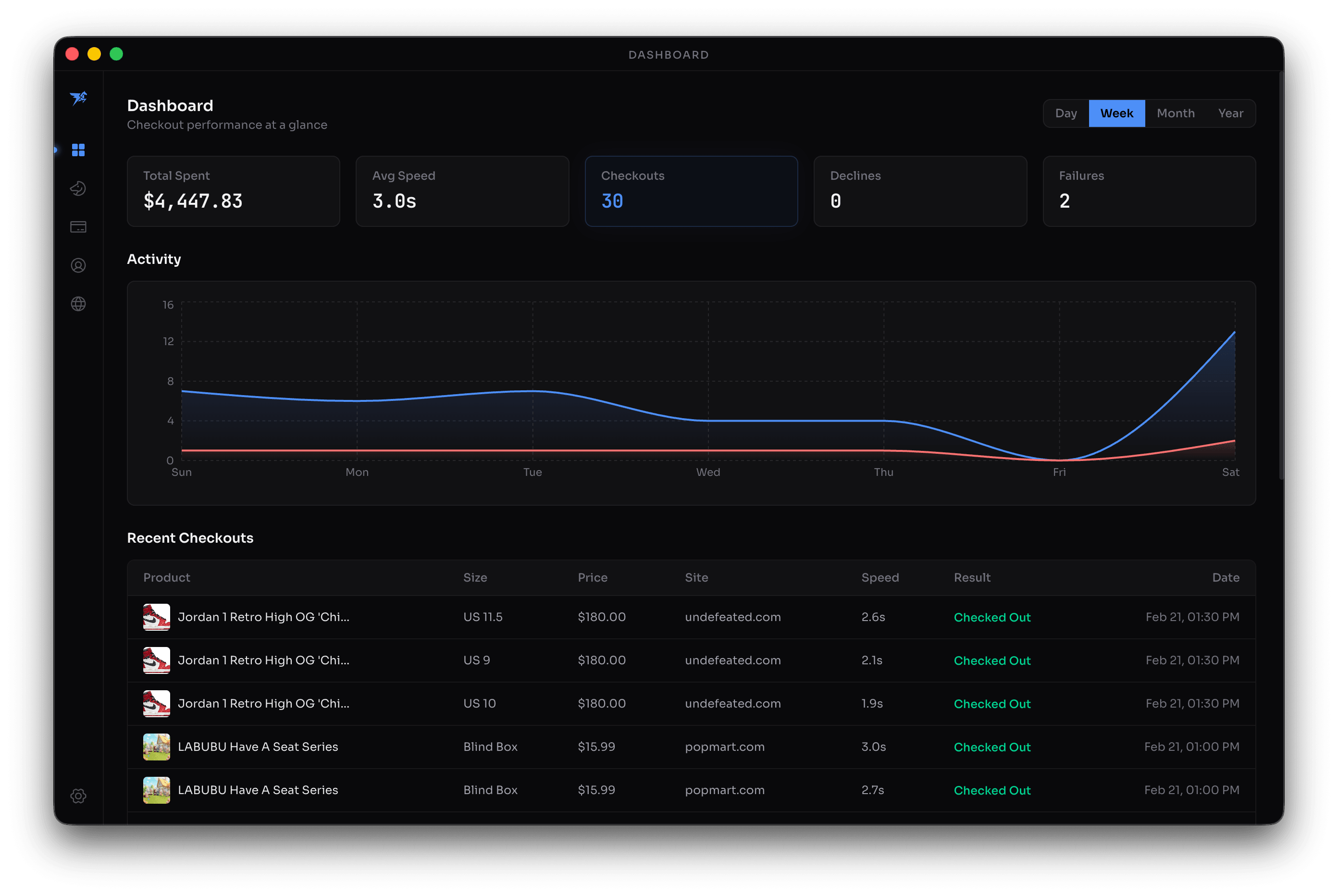1338x896 pixels.
Task: Open the checkout History panel in the sidebar
Action: coord(78,188)
